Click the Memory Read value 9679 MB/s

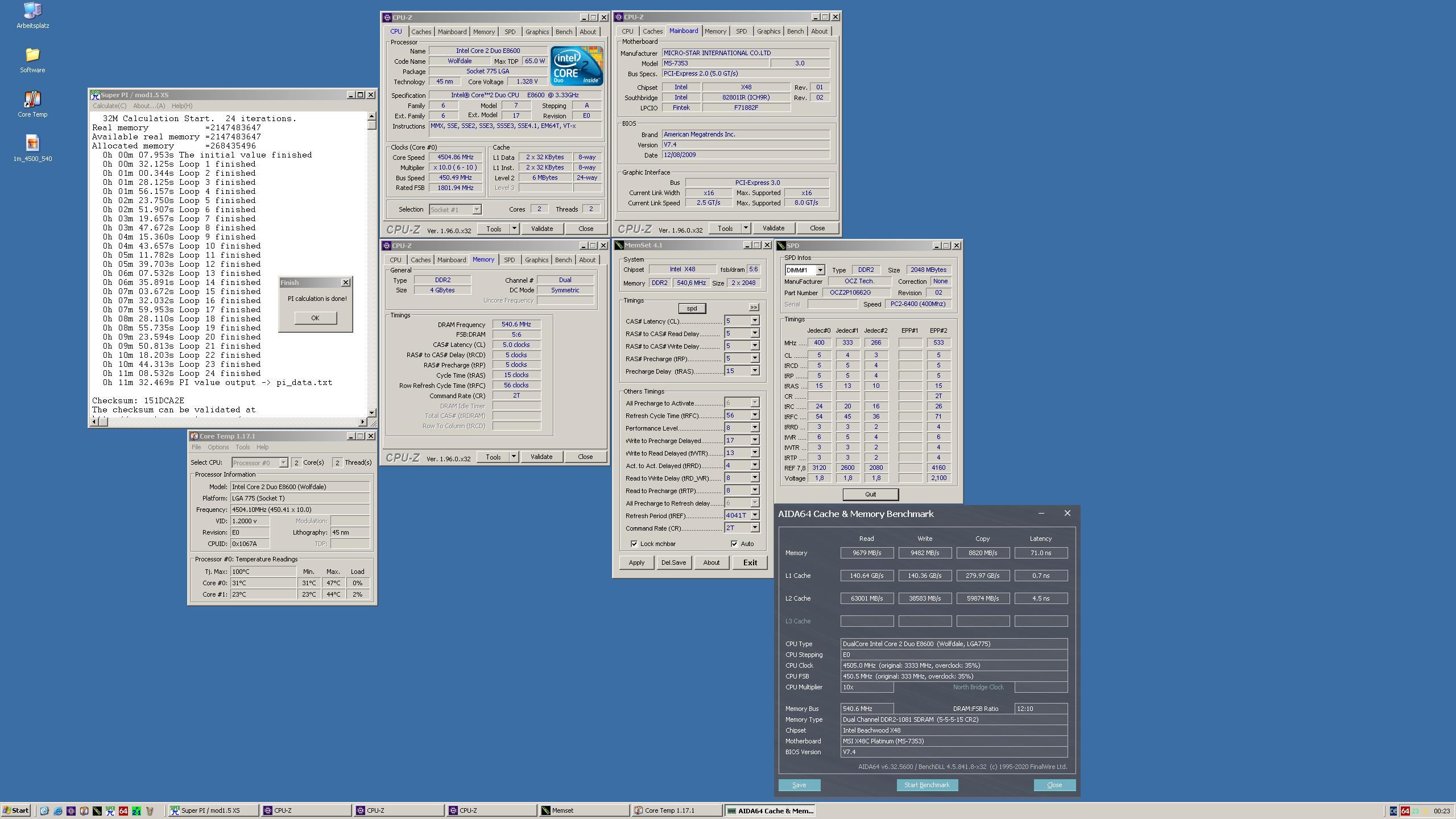coord(867,553)
